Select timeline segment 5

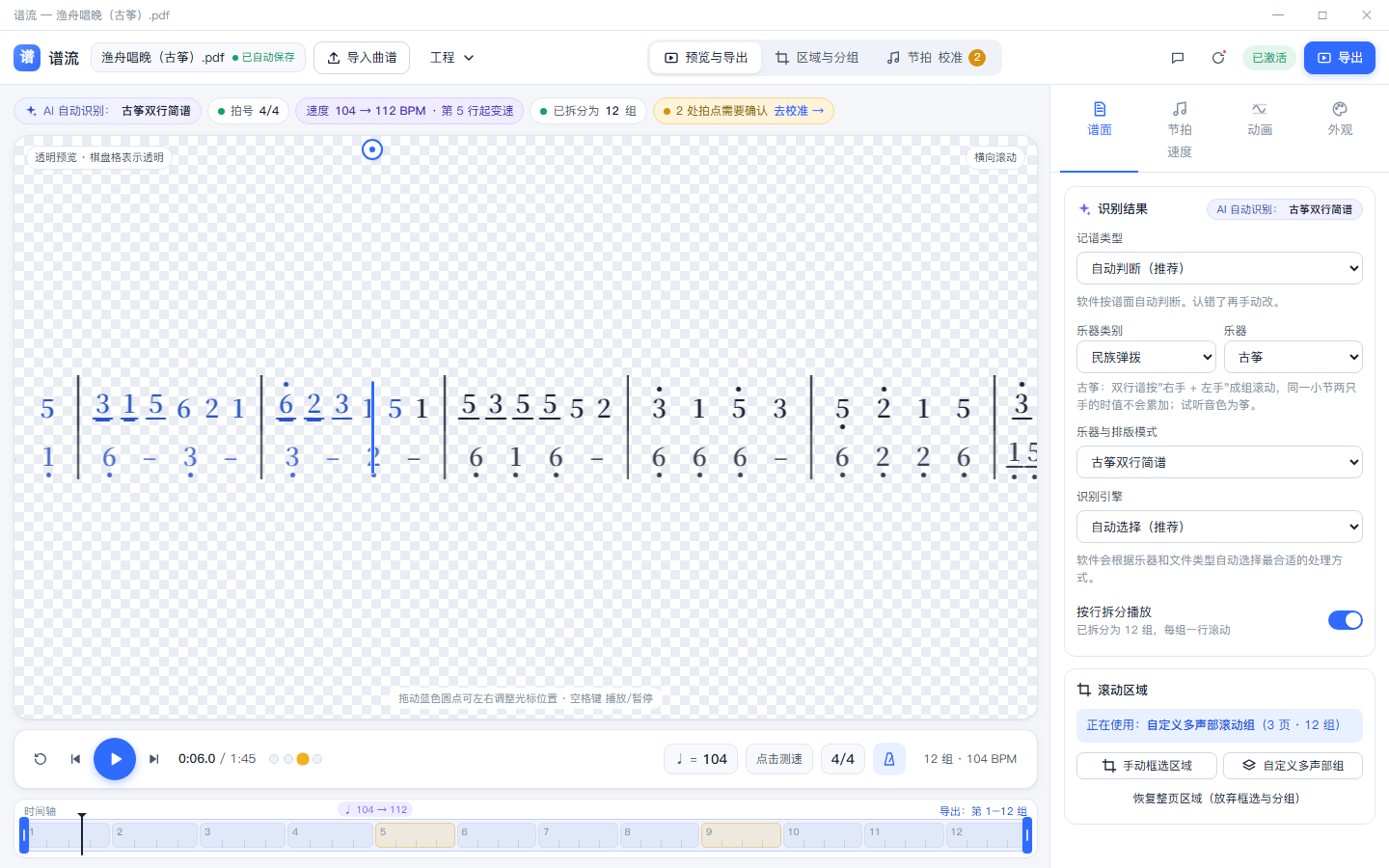415,835
